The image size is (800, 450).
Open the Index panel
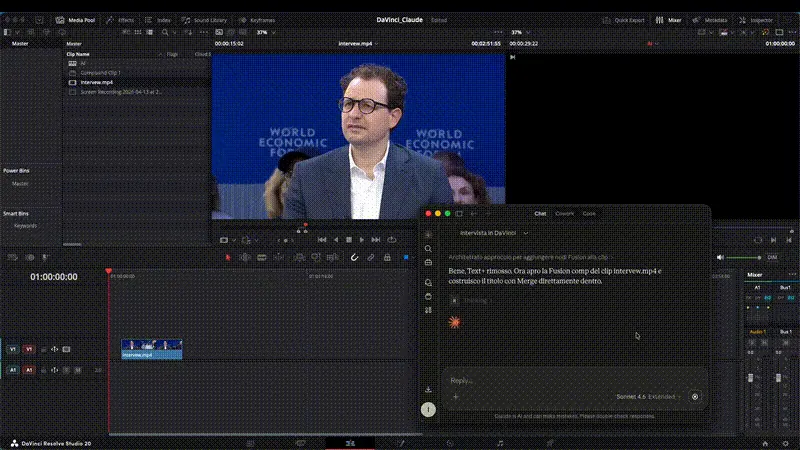[x=158, y=20]
